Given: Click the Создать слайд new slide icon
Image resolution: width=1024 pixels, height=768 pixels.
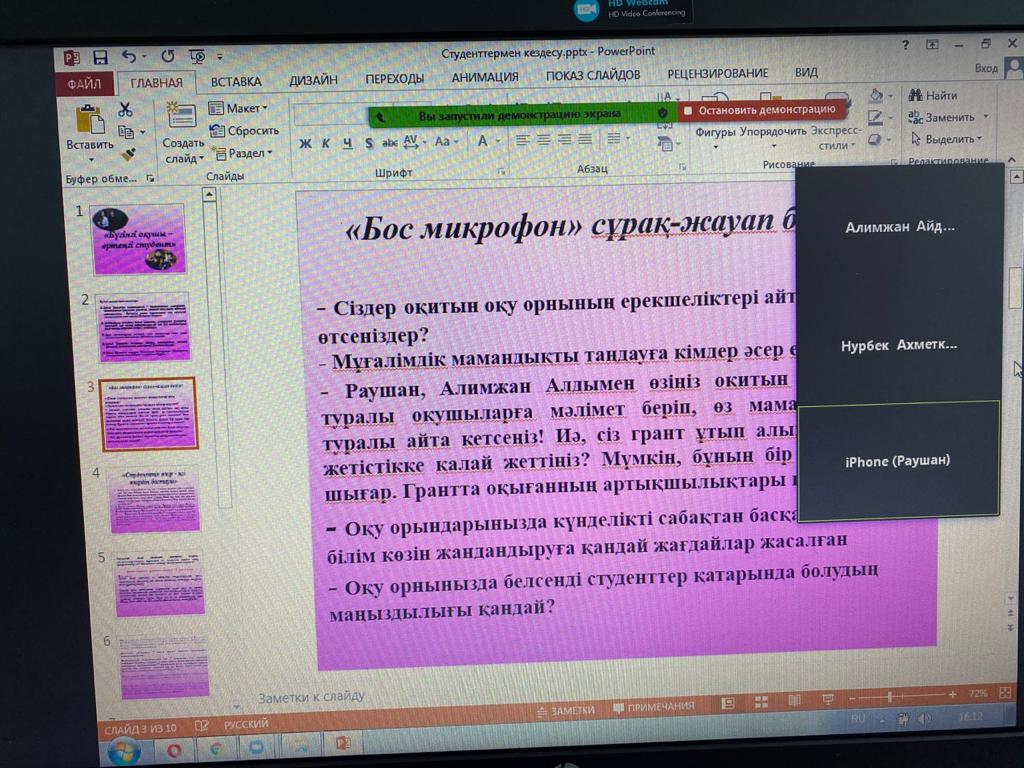Looking at the screenshot, I should 180,116.
